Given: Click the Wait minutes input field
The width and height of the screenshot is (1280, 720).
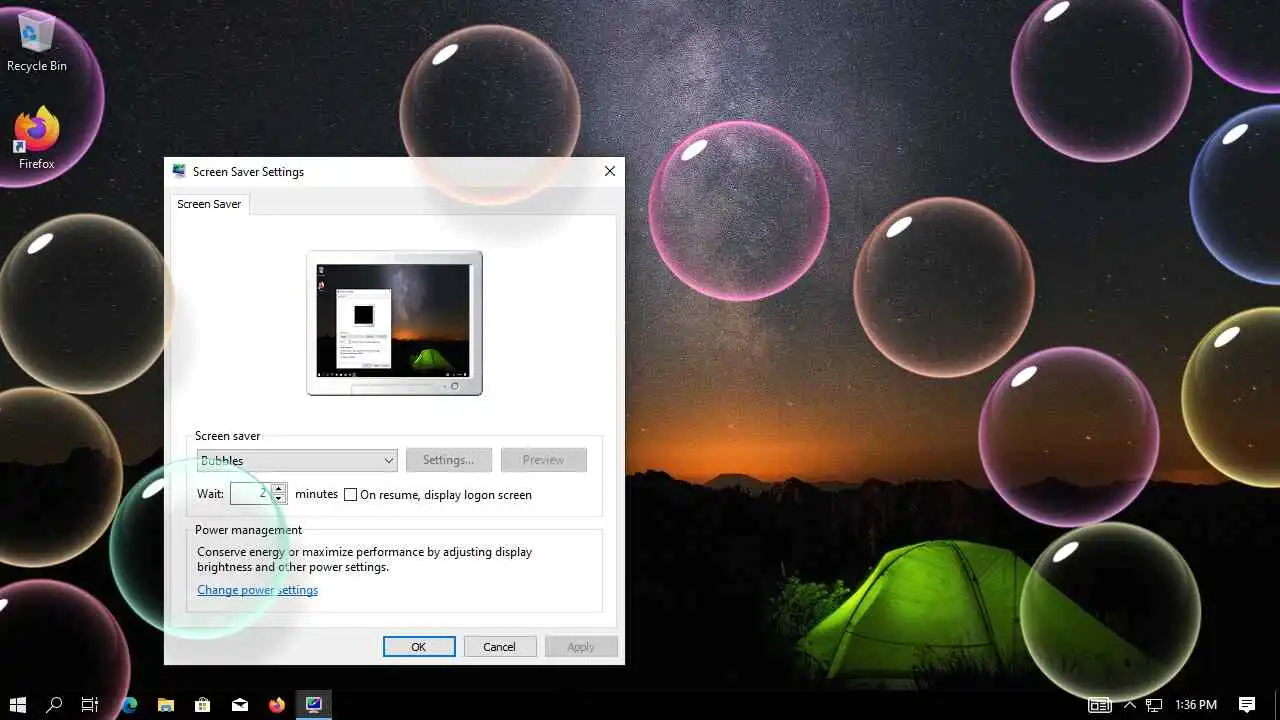Looking at the screenshot, I should 251,493.
